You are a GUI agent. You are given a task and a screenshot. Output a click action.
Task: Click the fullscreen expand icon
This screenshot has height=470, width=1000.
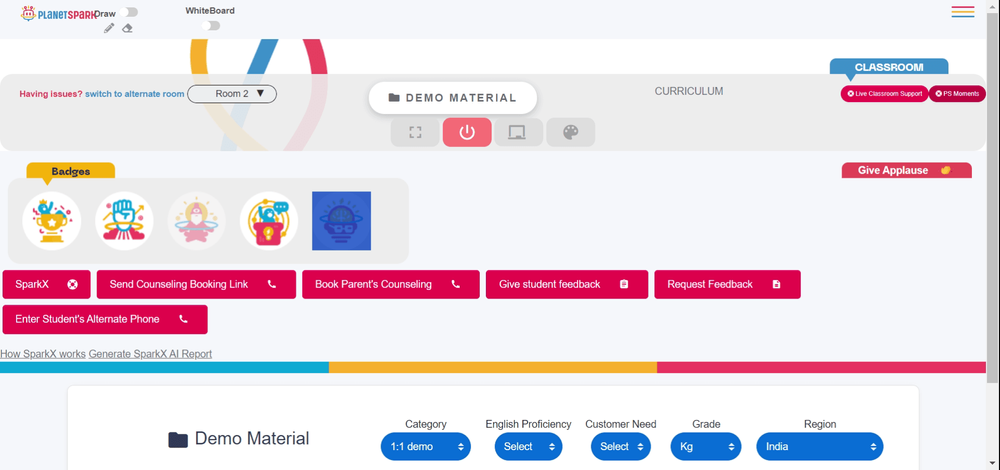click(x=415, y=132)
